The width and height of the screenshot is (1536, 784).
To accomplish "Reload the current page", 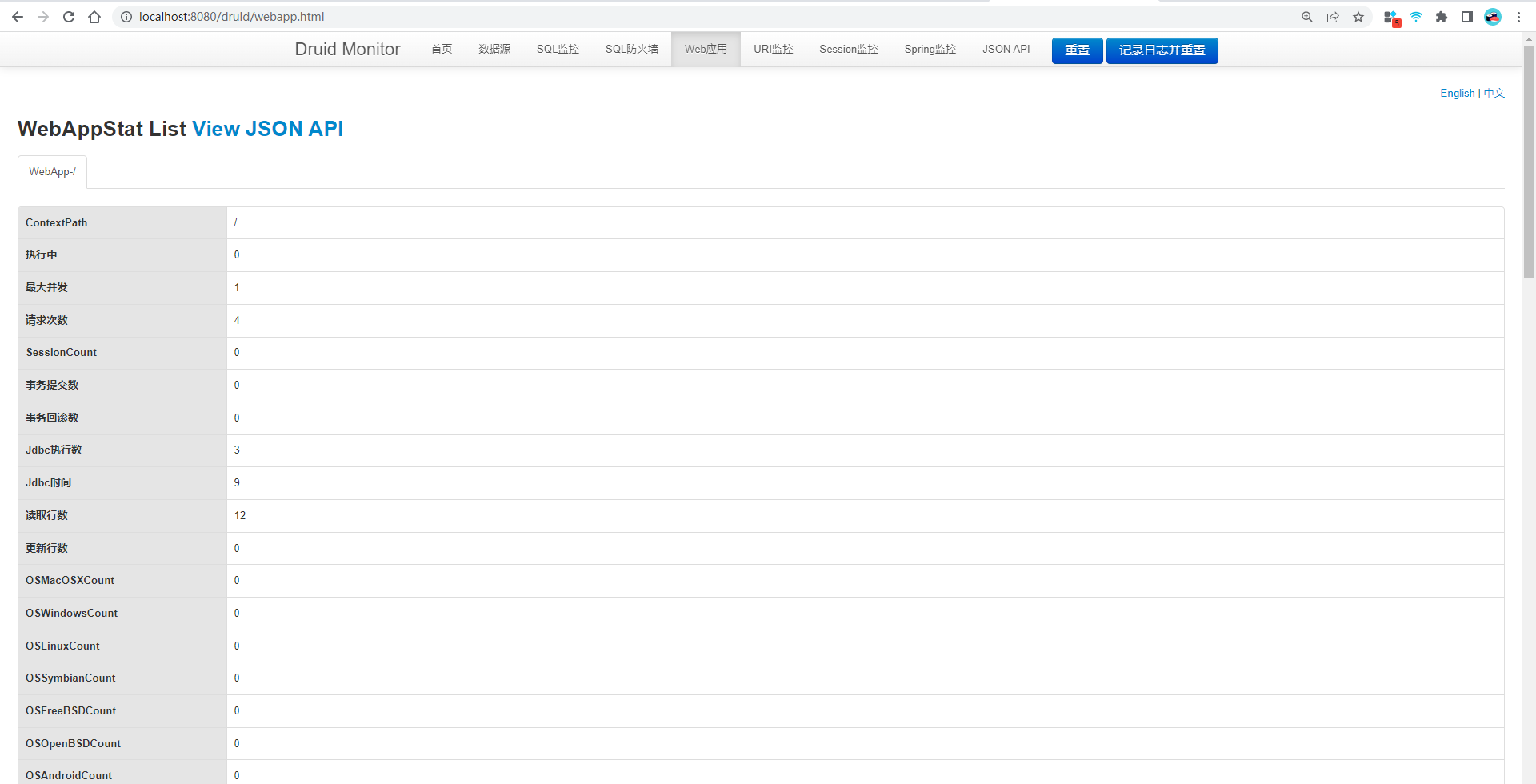I will pos(69,17).
